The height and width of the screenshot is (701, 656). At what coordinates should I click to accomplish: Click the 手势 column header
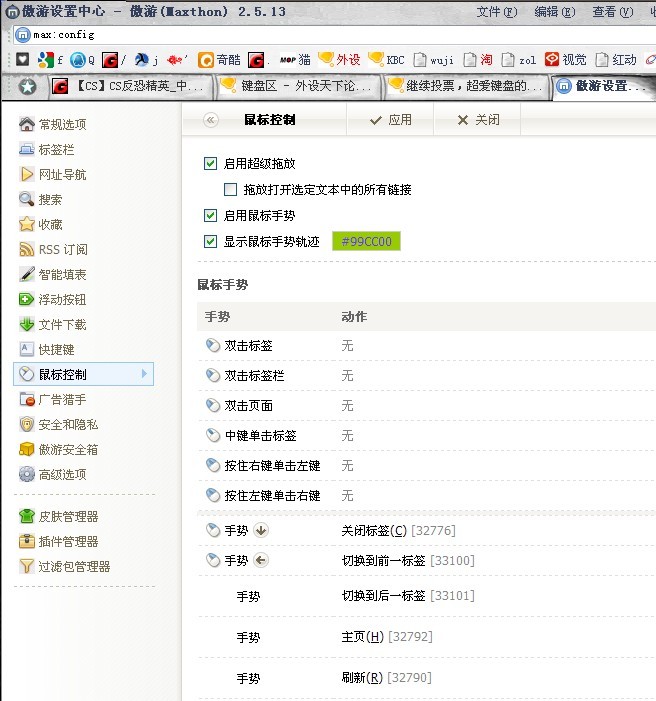tap(217, 317)
